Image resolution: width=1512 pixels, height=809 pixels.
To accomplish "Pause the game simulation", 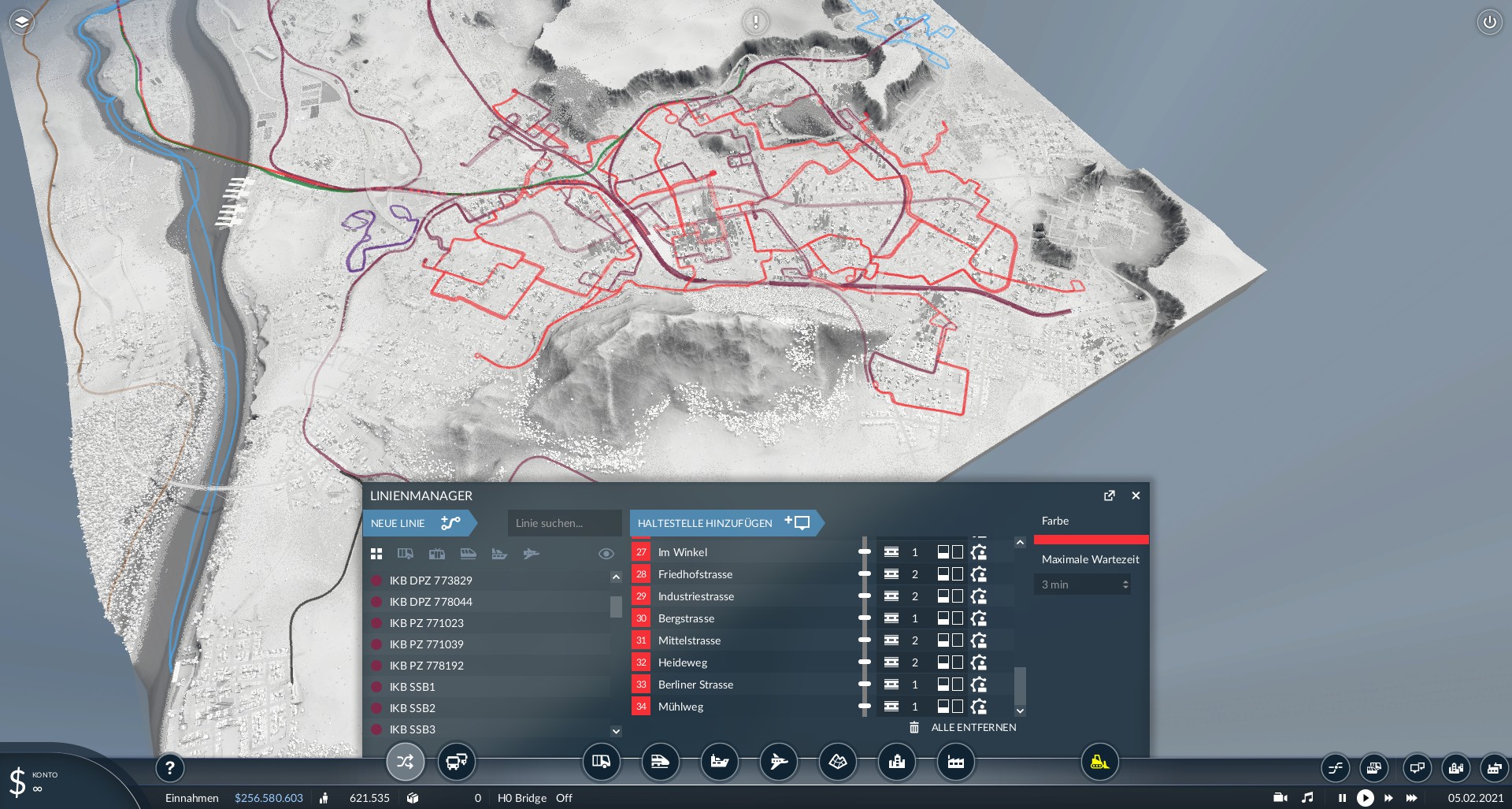I will [x=1342, y=798].
